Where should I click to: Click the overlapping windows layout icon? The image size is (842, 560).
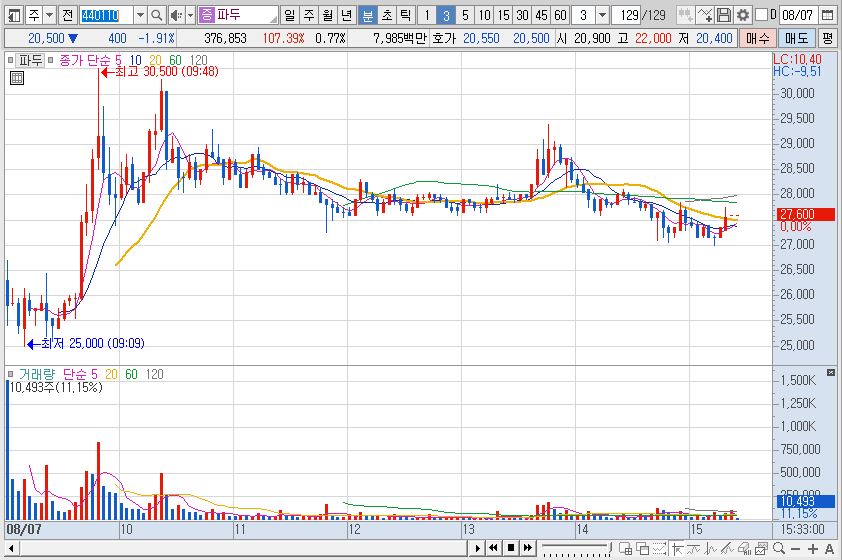[642, 548]
